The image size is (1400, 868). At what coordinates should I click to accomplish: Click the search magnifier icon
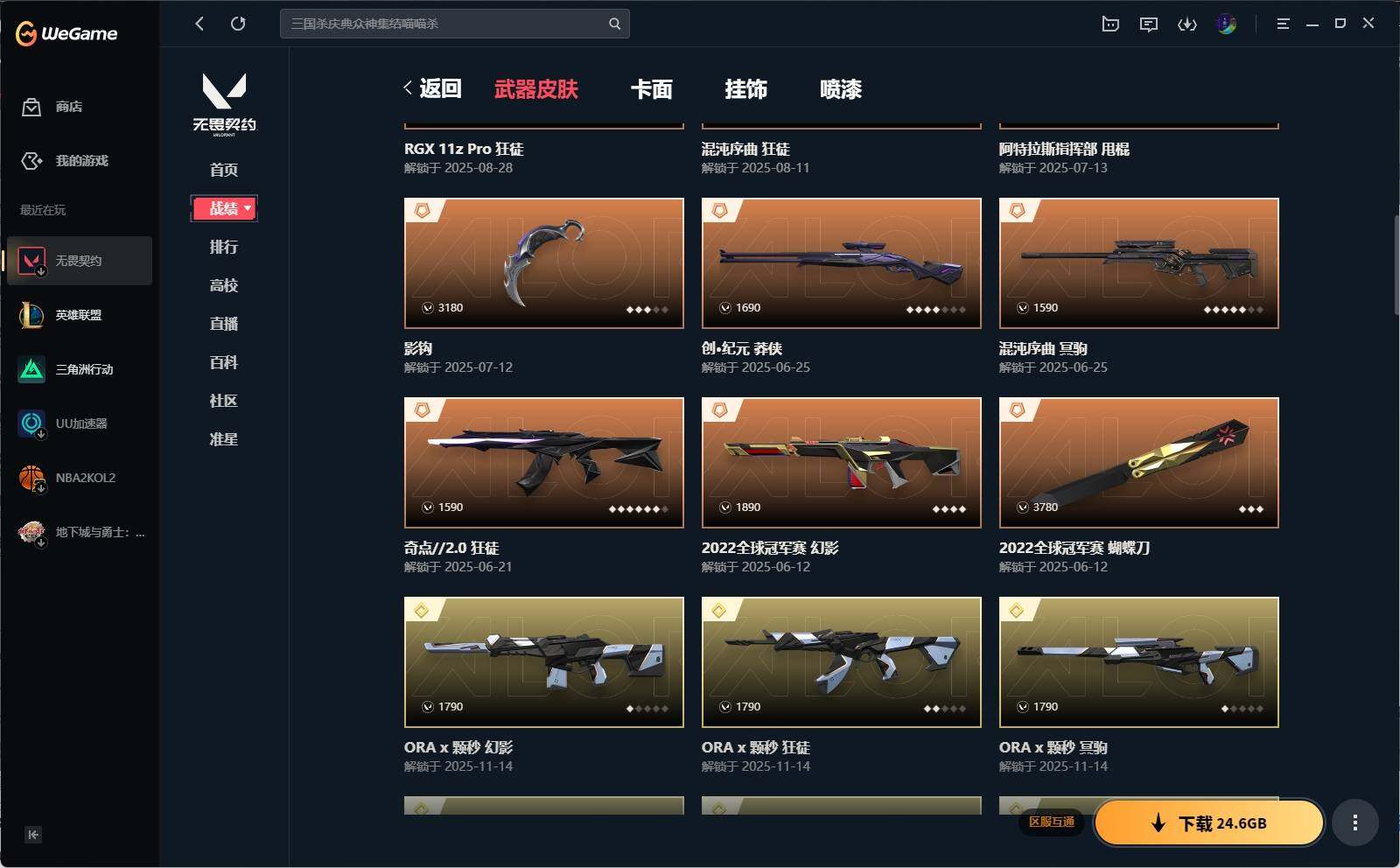coord(614,24)
